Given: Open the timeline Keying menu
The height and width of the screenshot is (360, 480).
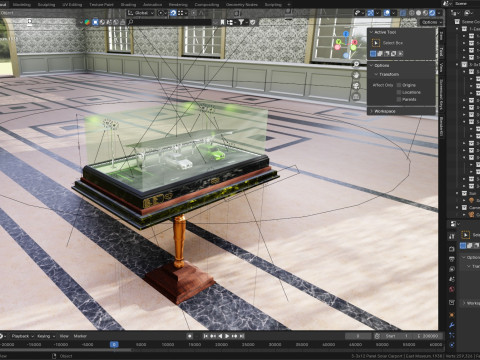Looking at the screenshot, I should pos(46,336).
